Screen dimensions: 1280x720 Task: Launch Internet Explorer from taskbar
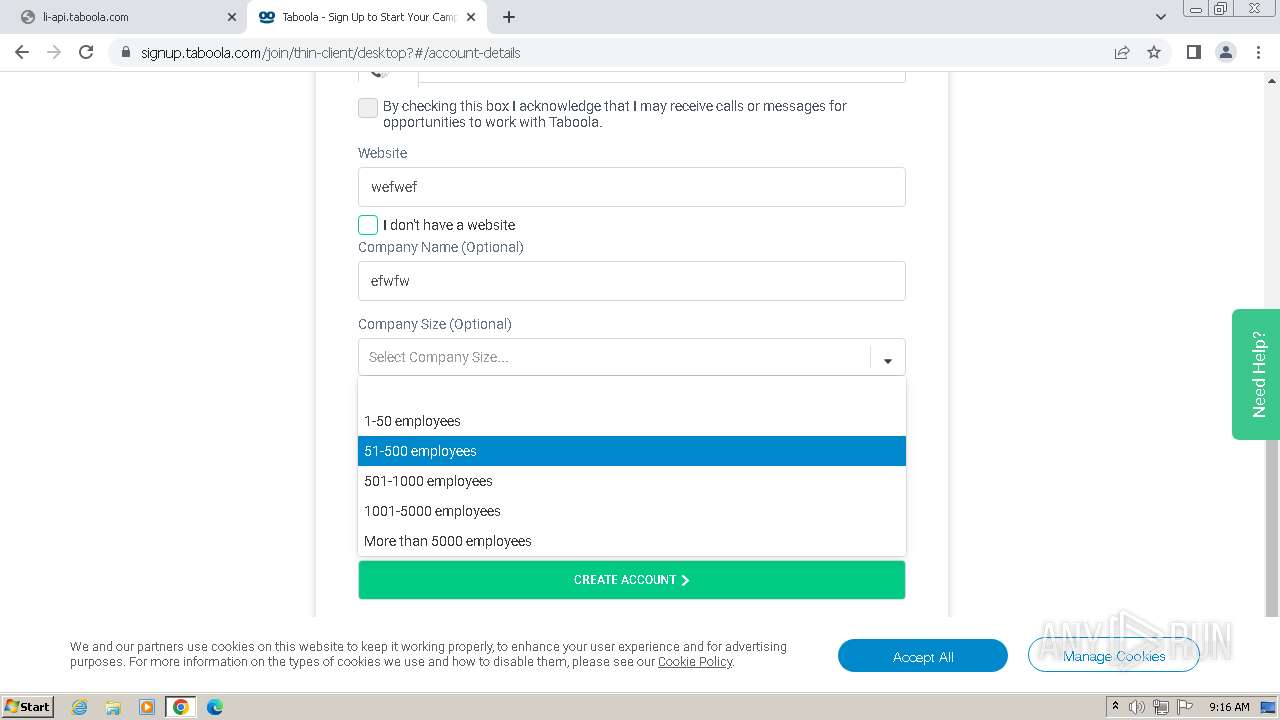click(x=80, y=707)
